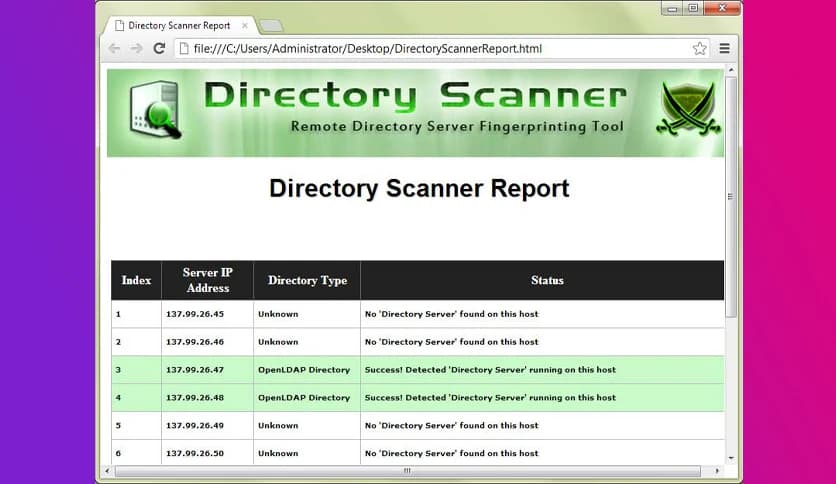Image resolution: width=836 pixels, height=484 pixels.
Task: Click the Directory Scanner banner title
Action: pyautogui.click(x=415, y=96)
